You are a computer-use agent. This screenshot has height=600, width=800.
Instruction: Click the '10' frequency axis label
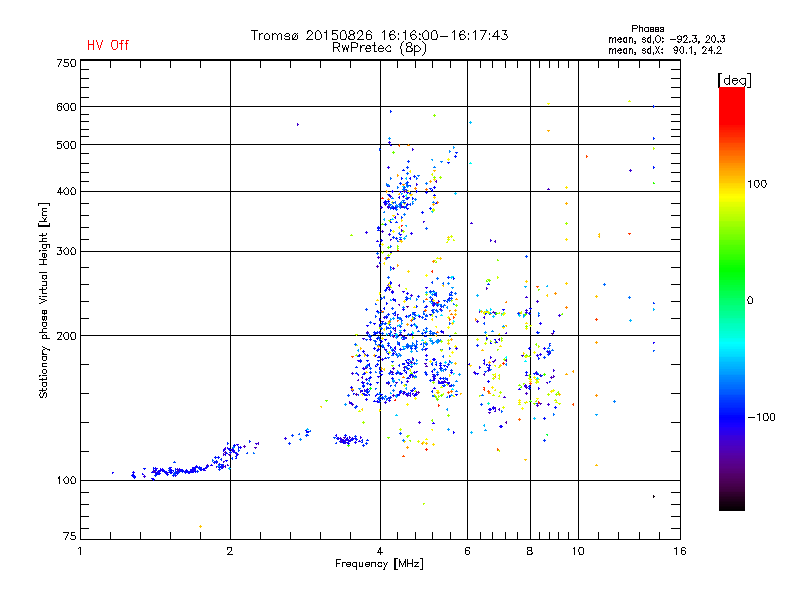pyautogui.click(x=578, y=551)
